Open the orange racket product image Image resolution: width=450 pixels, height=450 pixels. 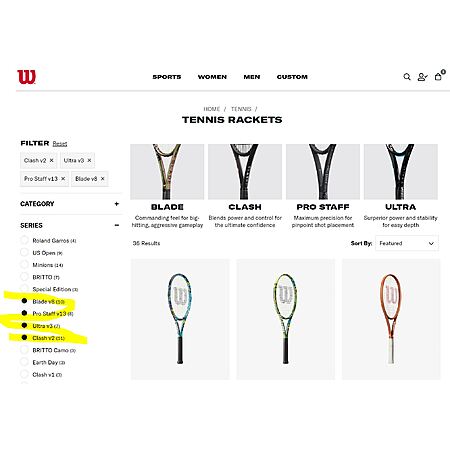391,319
